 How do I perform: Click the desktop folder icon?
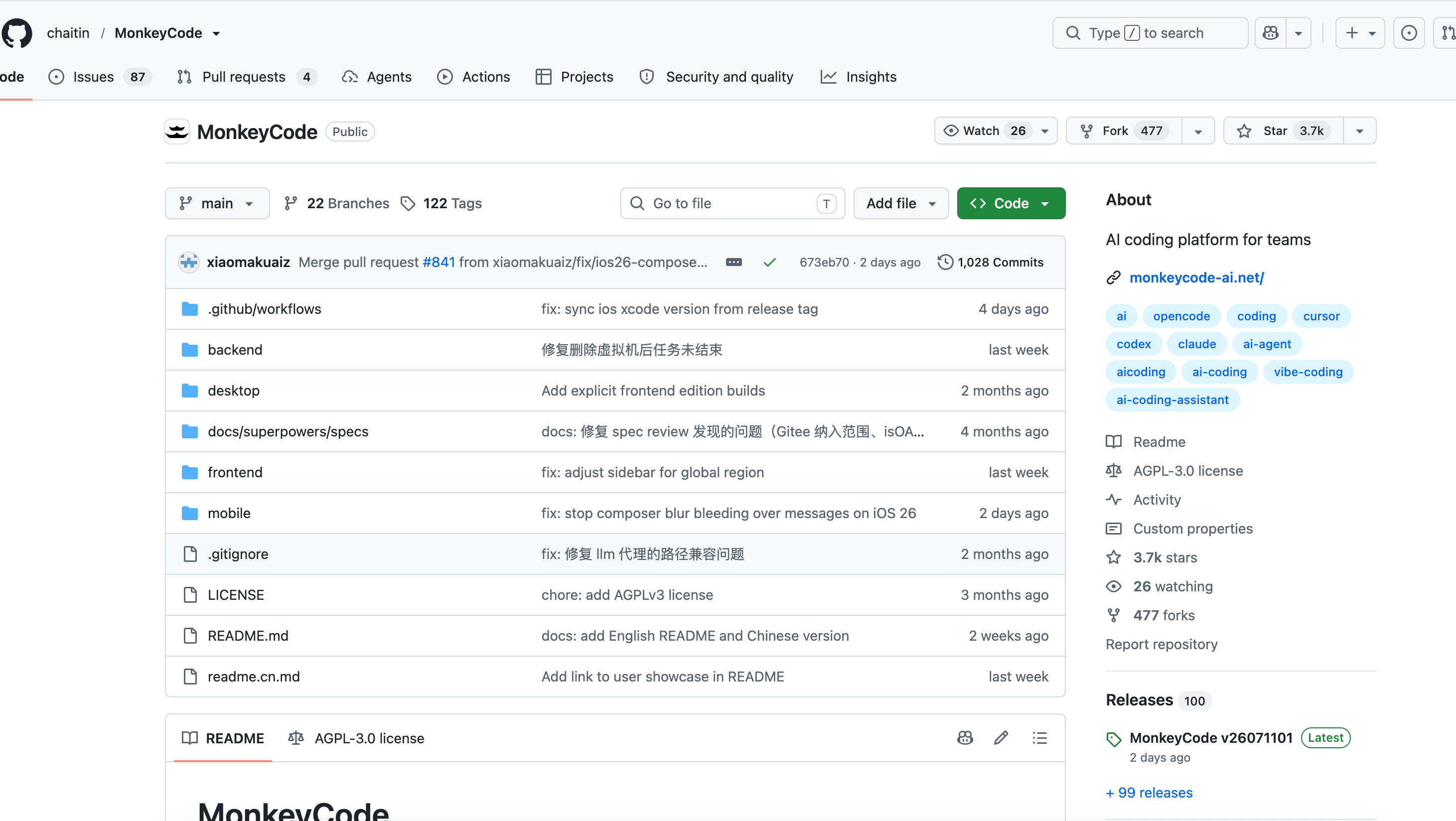tap(190, 391)
